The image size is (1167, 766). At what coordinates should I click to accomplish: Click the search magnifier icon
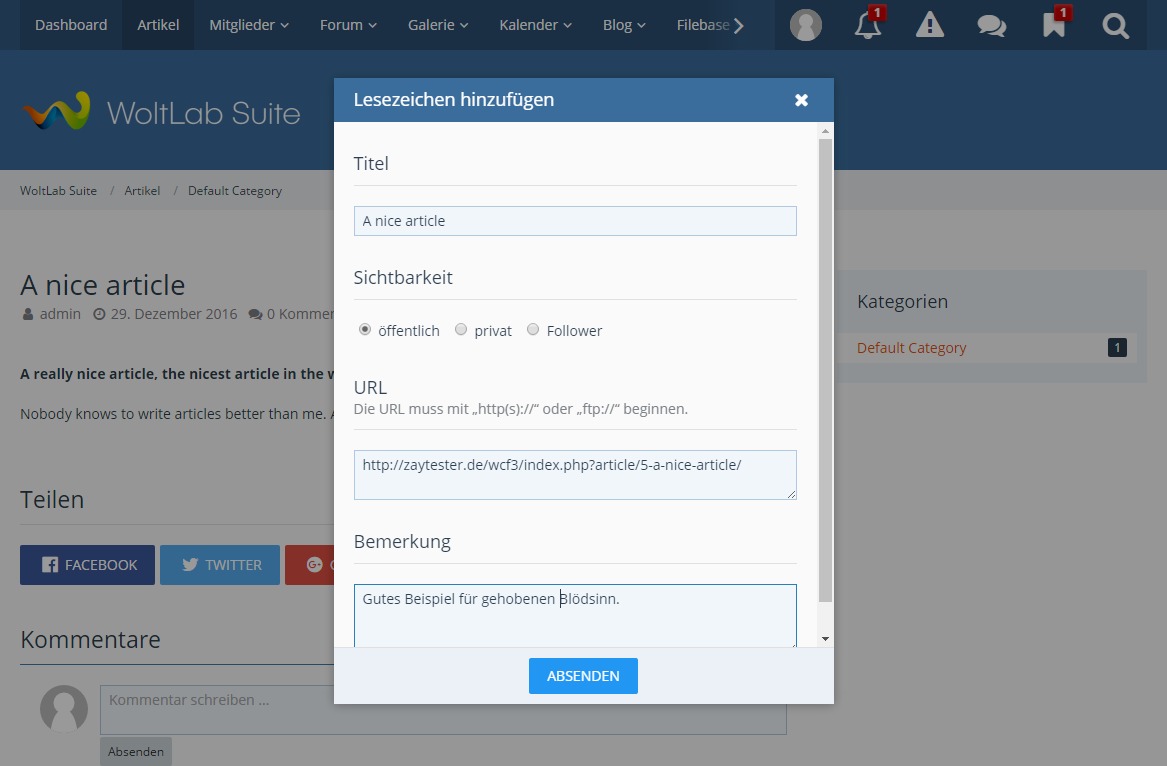1115,26
